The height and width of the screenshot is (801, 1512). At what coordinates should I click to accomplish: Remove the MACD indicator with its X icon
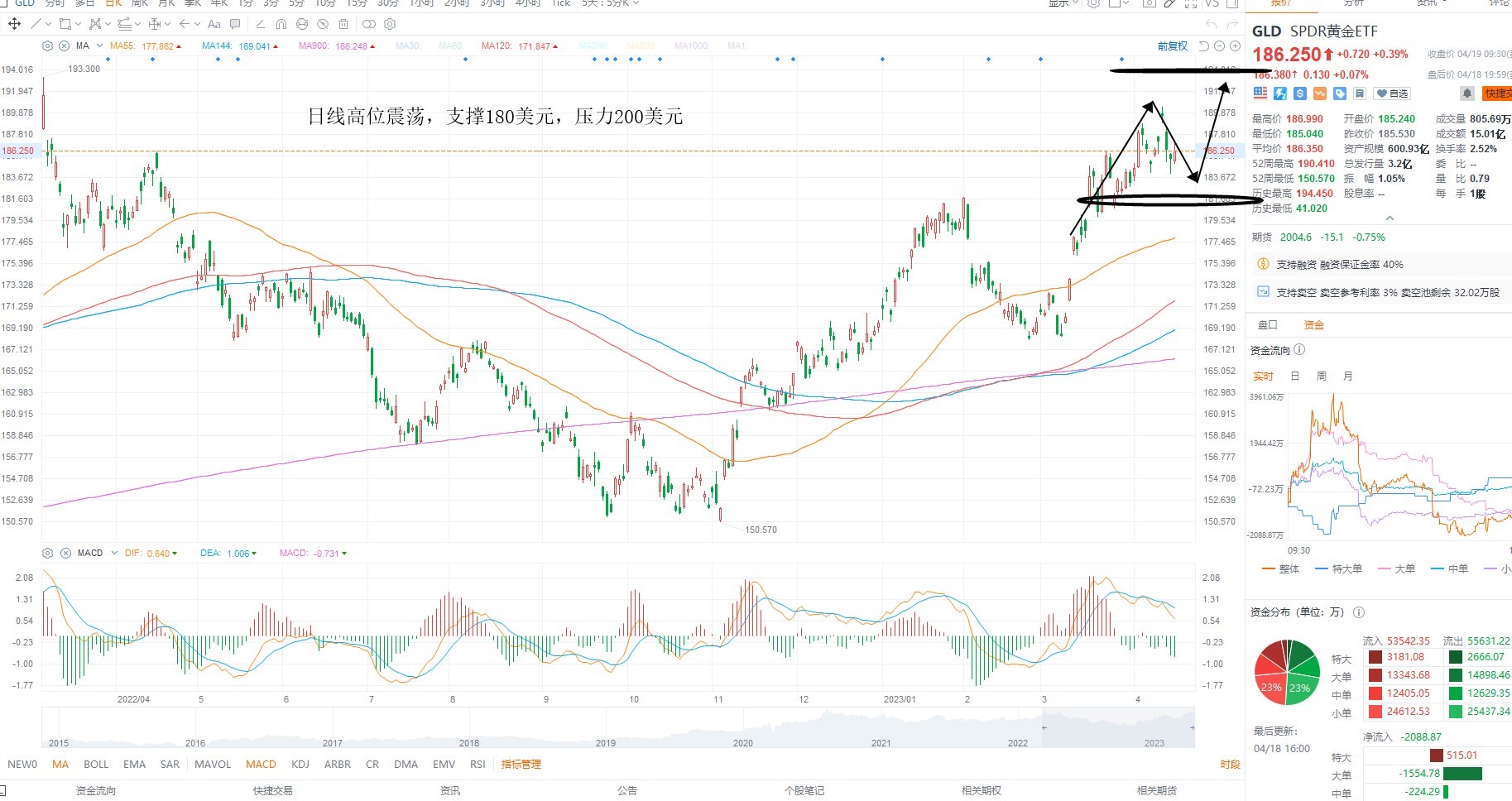[x=65, y=553]
